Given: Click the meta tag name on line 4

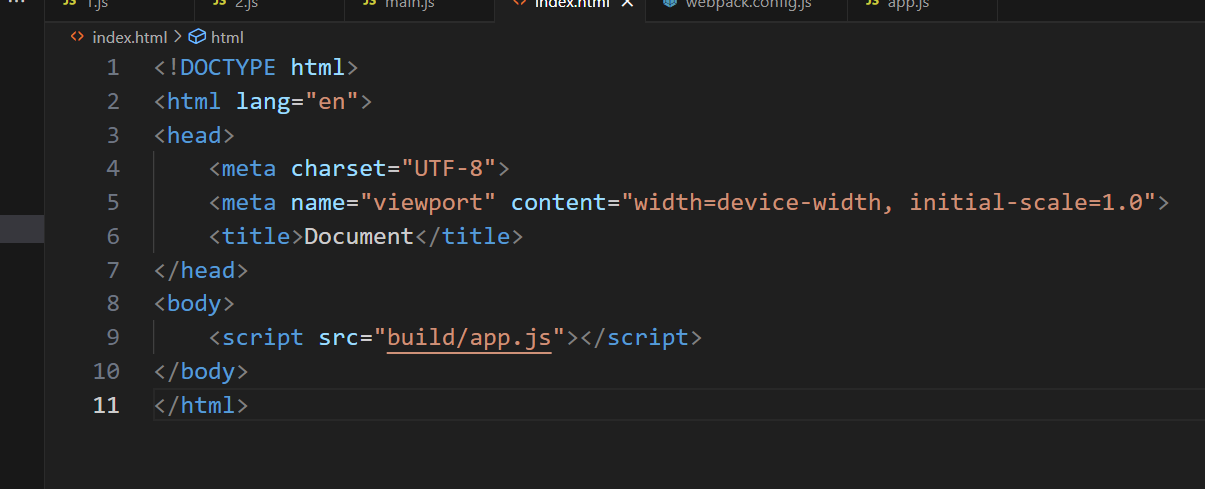Looking at the screenshot, I should coord(249,169).
